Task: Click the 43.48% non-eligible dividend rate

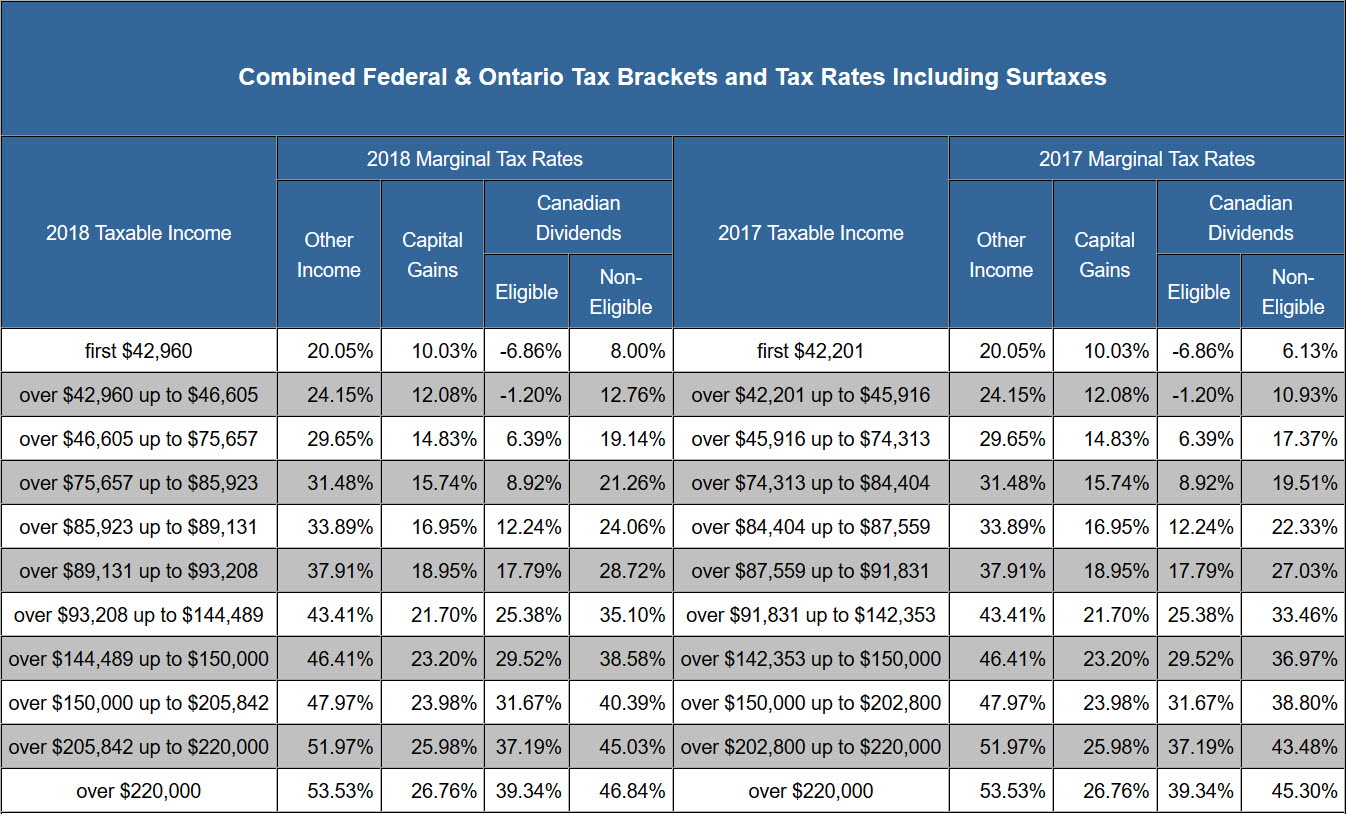Action: pyautogui.click(x=1293, y=746)
